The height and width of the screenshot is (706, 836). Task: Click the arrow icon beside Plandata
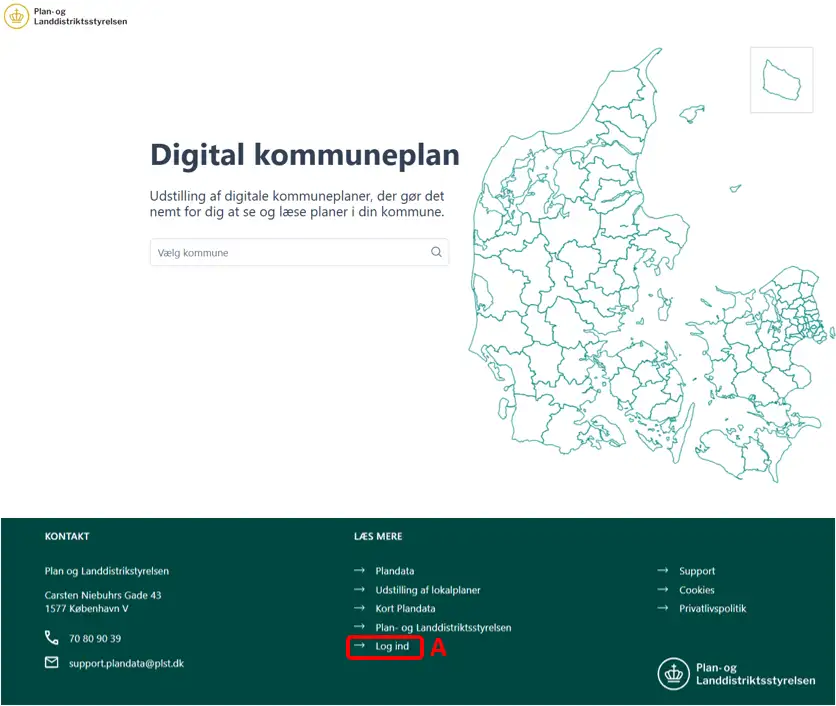359,571
